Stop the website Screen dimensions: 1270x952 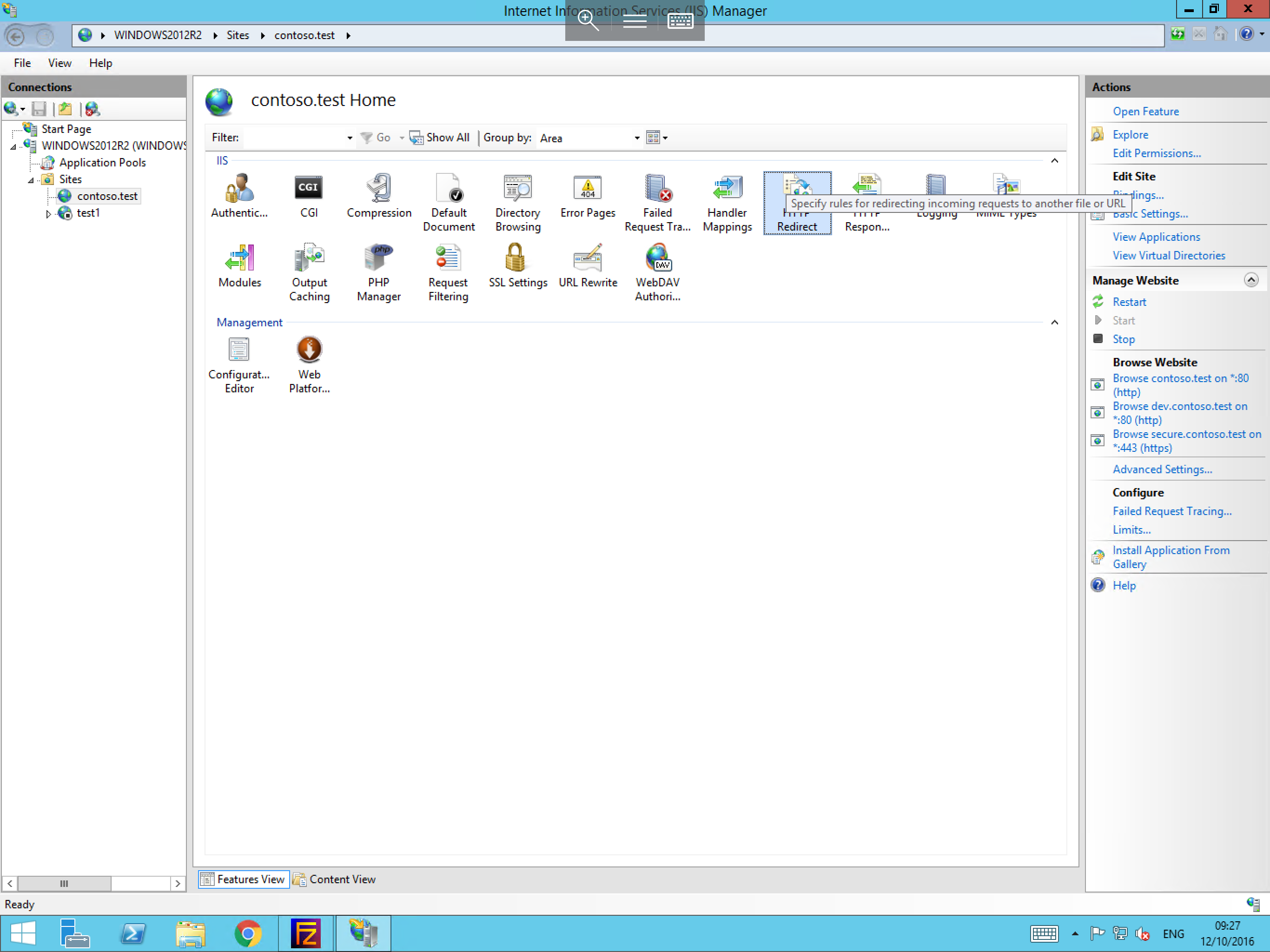pos(1124,339)
